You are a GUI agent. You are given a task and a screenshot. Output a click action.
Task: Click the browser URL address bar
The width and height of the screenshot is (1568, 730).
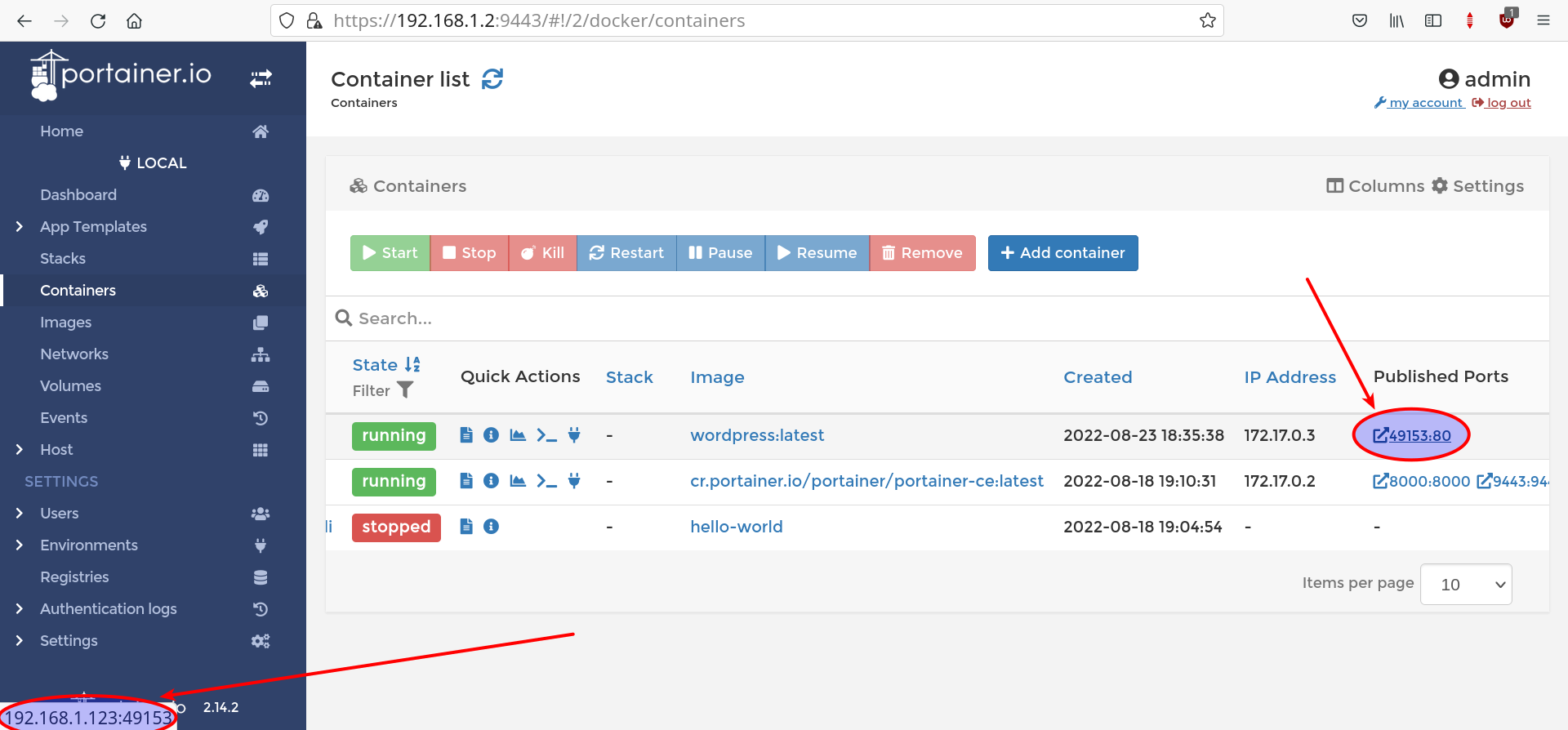coord(747,20)
